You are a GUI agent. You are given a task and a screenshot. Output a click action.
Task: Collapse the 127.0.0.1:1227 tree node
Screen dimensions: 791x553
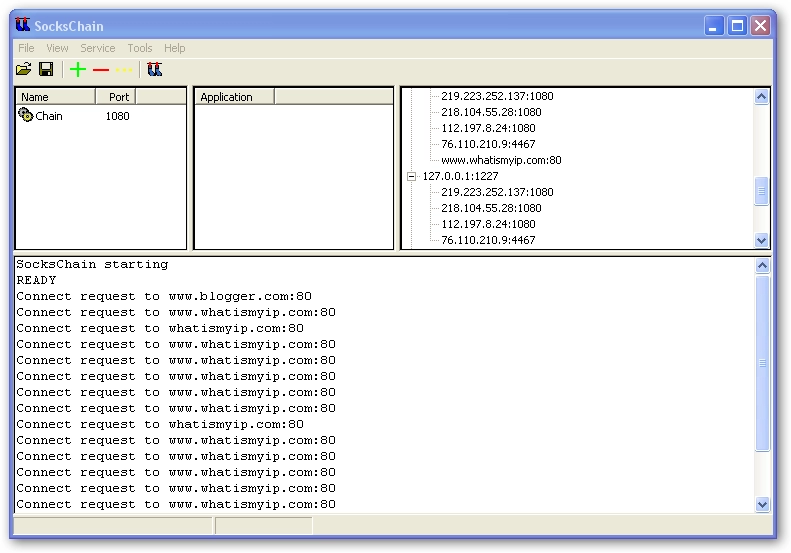click(411, 176)
